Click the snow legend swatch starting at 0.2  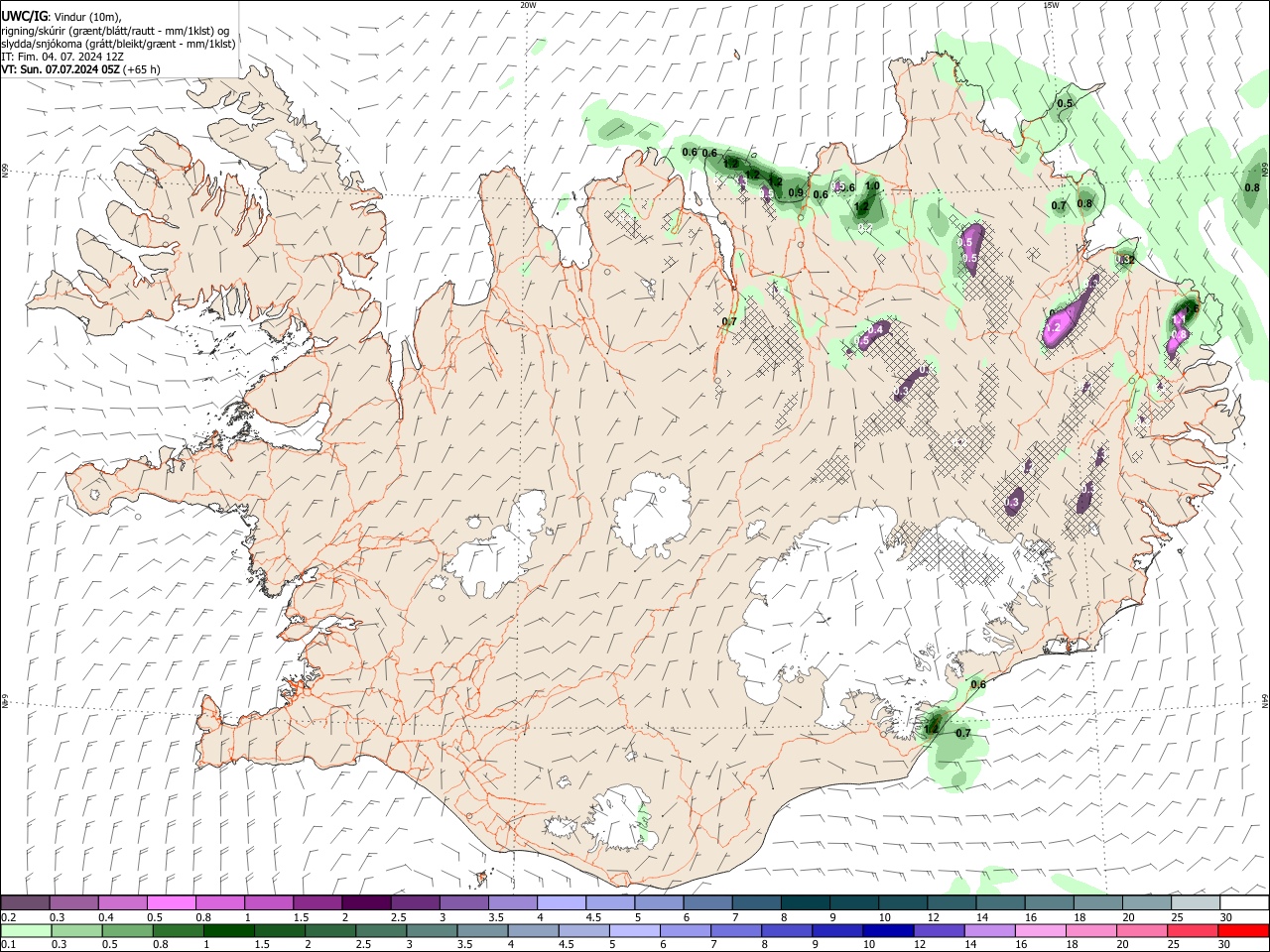[x=27, y=903]
